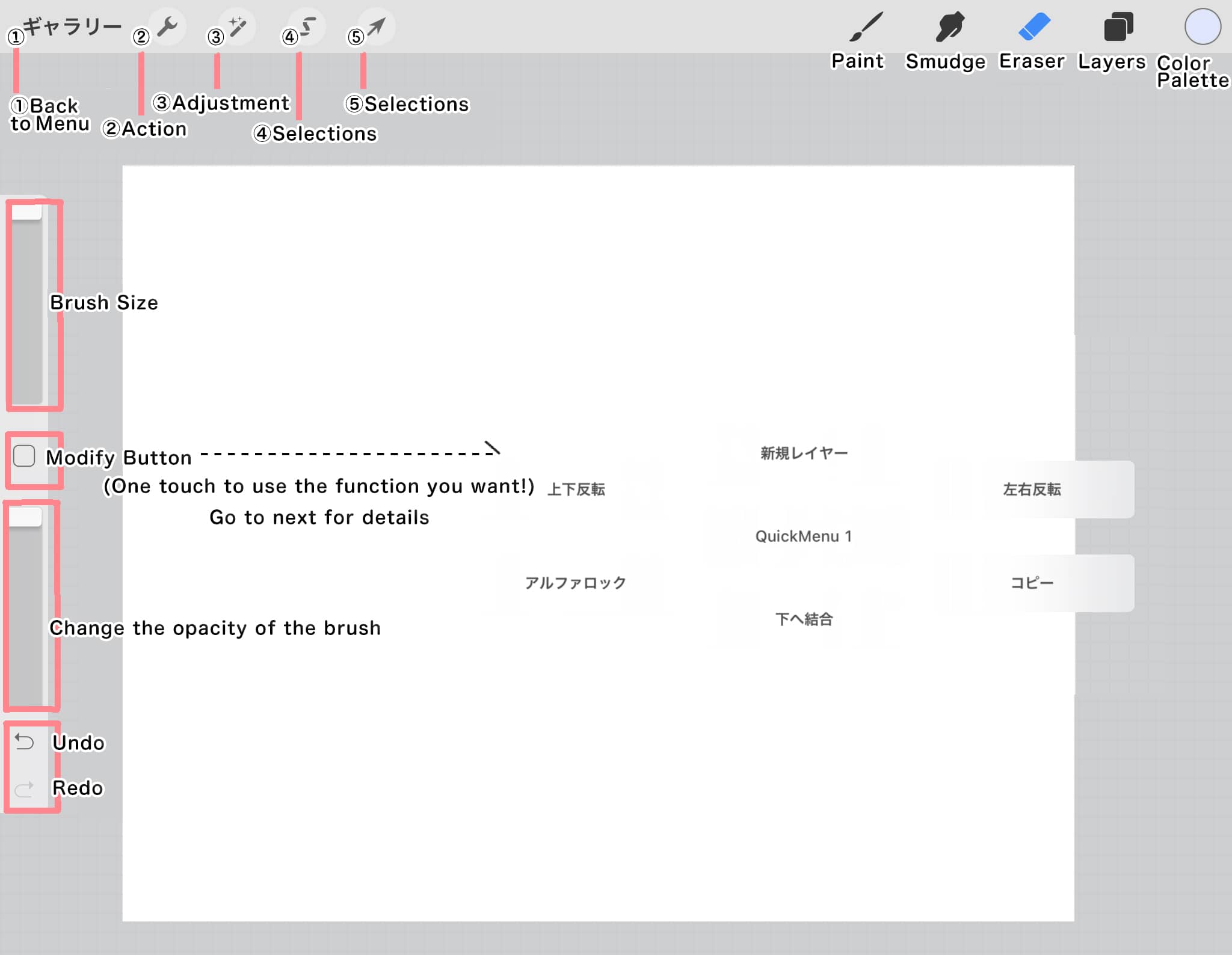The height and width of the screenshot is (955, 1232).
Task: Click the Undo button
Action: pyautogui.click(x=25, y=742)
